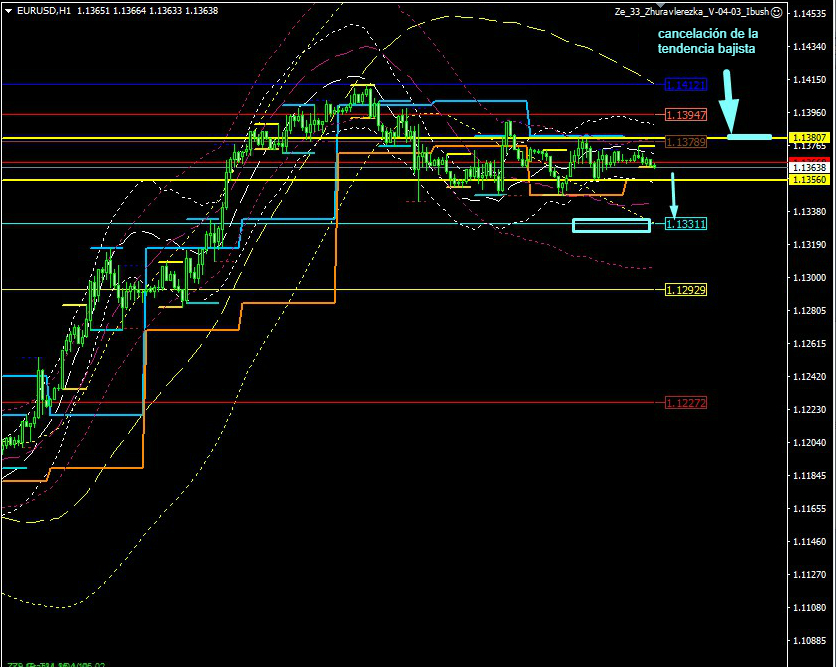The image size is (836, 667).
Task: Click the 1.14150 price scale value
Action: coord(810,80)
